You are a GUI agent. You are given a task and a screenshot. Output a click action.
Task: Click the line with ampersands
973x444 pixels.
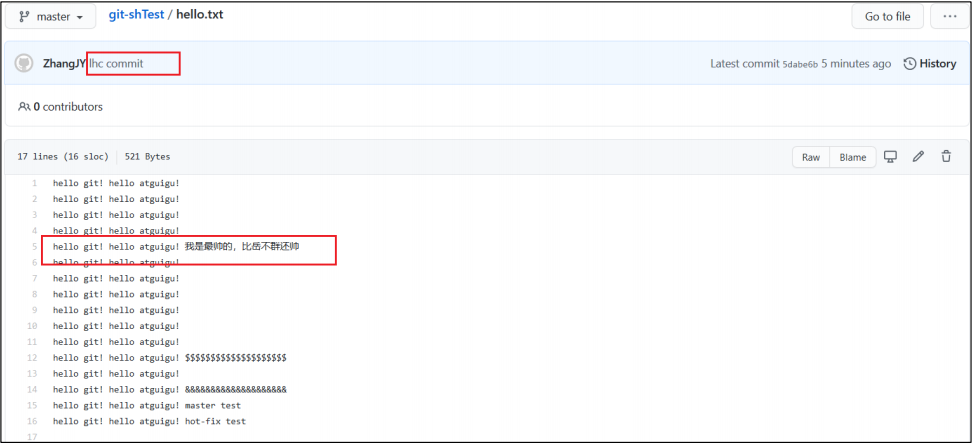click(169, 389)
